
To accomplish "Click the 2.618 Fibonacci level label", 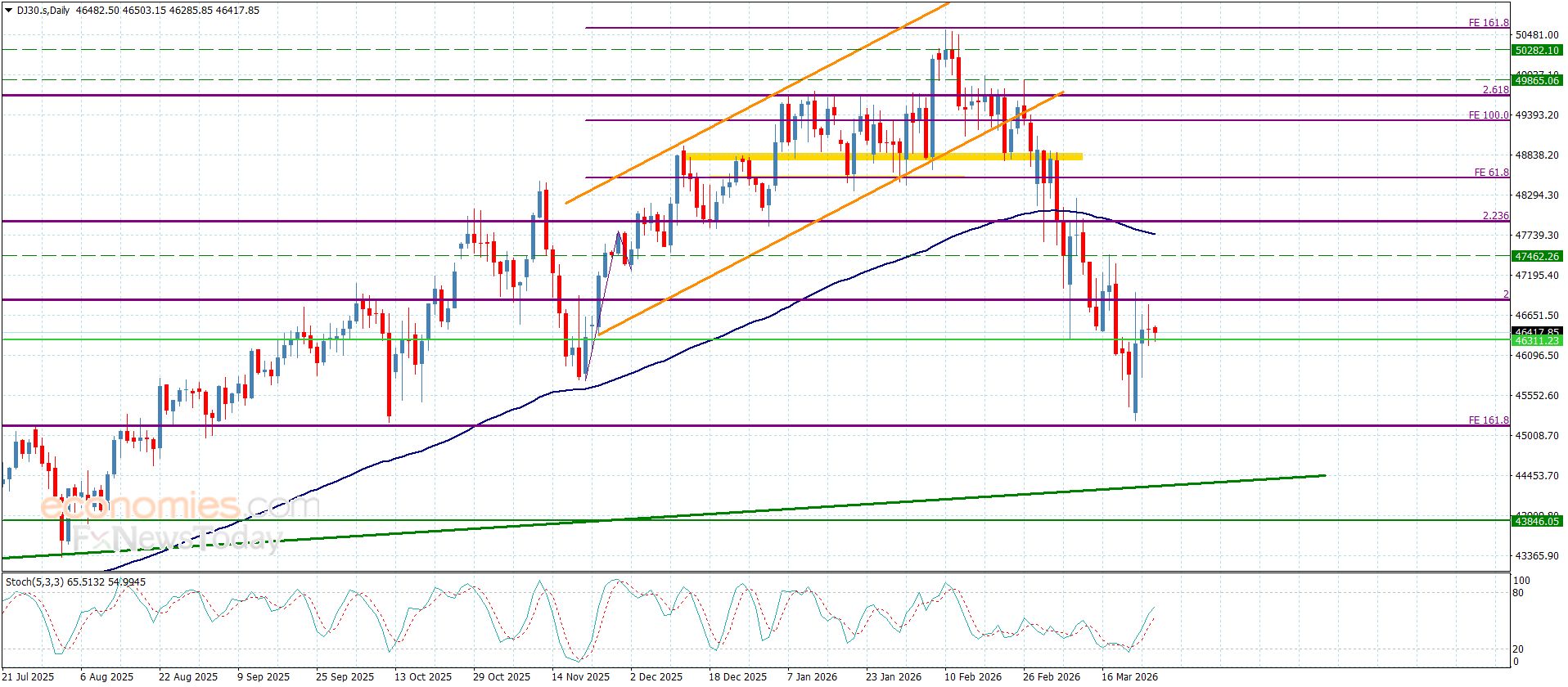I will pyautogui.click(x=1495, y=90).
